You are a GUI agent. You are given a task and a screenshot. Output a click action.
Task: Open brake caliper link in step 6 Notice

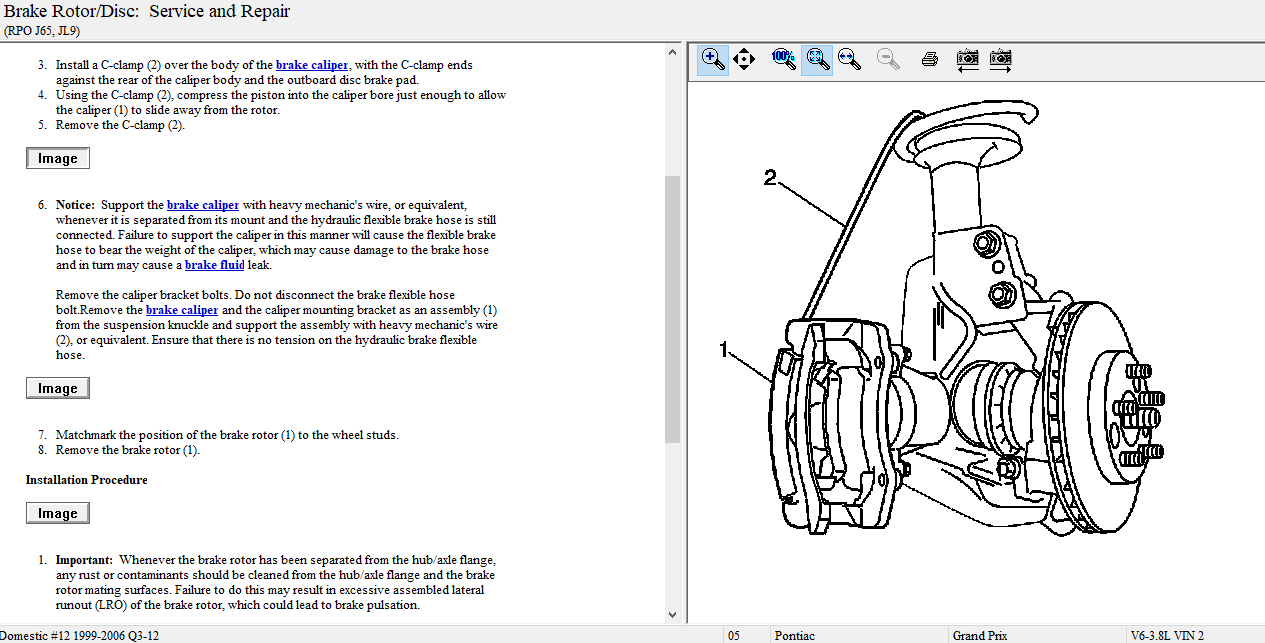pyautogui.click(x=202, y=205)
